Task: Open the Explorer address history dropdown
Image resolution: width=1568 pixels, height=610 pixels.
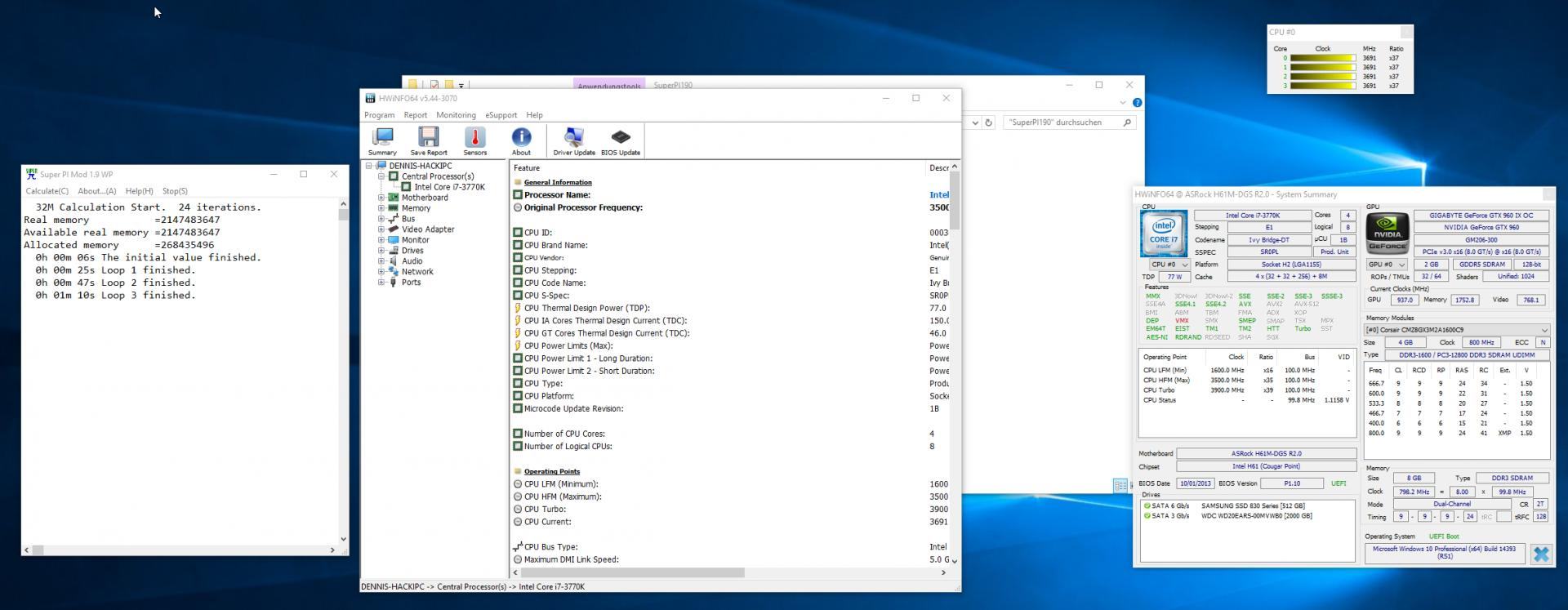Action: 975,122
